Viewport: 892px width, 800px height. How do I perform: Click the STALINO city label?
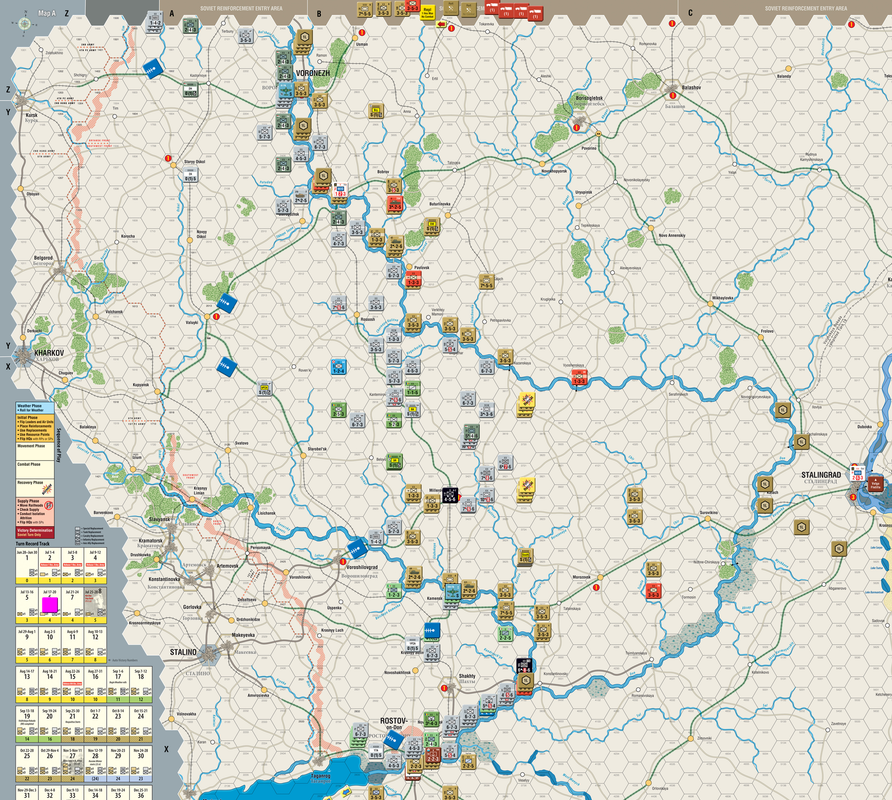click(183, 652)
